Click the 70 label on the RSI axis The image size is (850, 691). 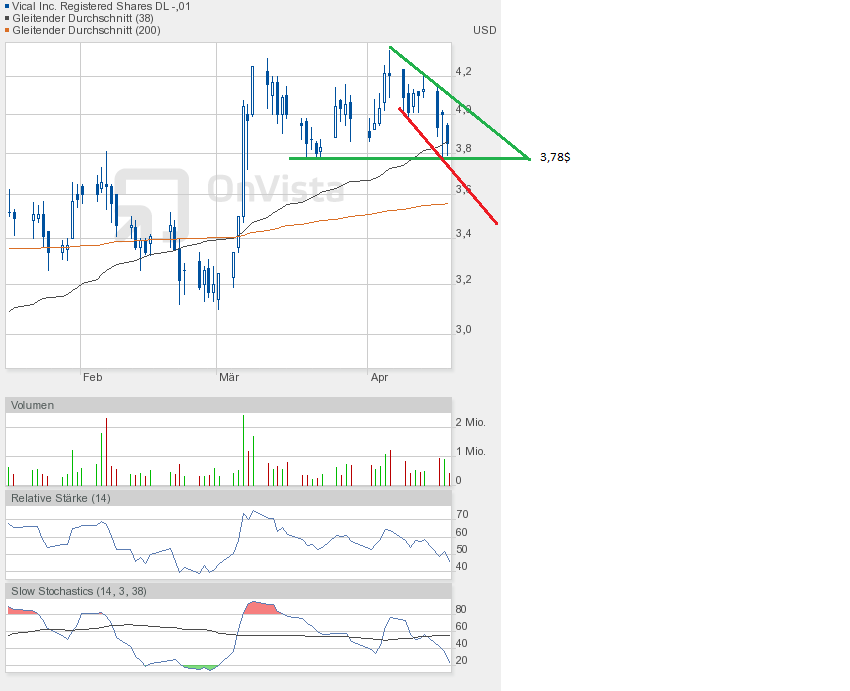[x=462, y=514]
